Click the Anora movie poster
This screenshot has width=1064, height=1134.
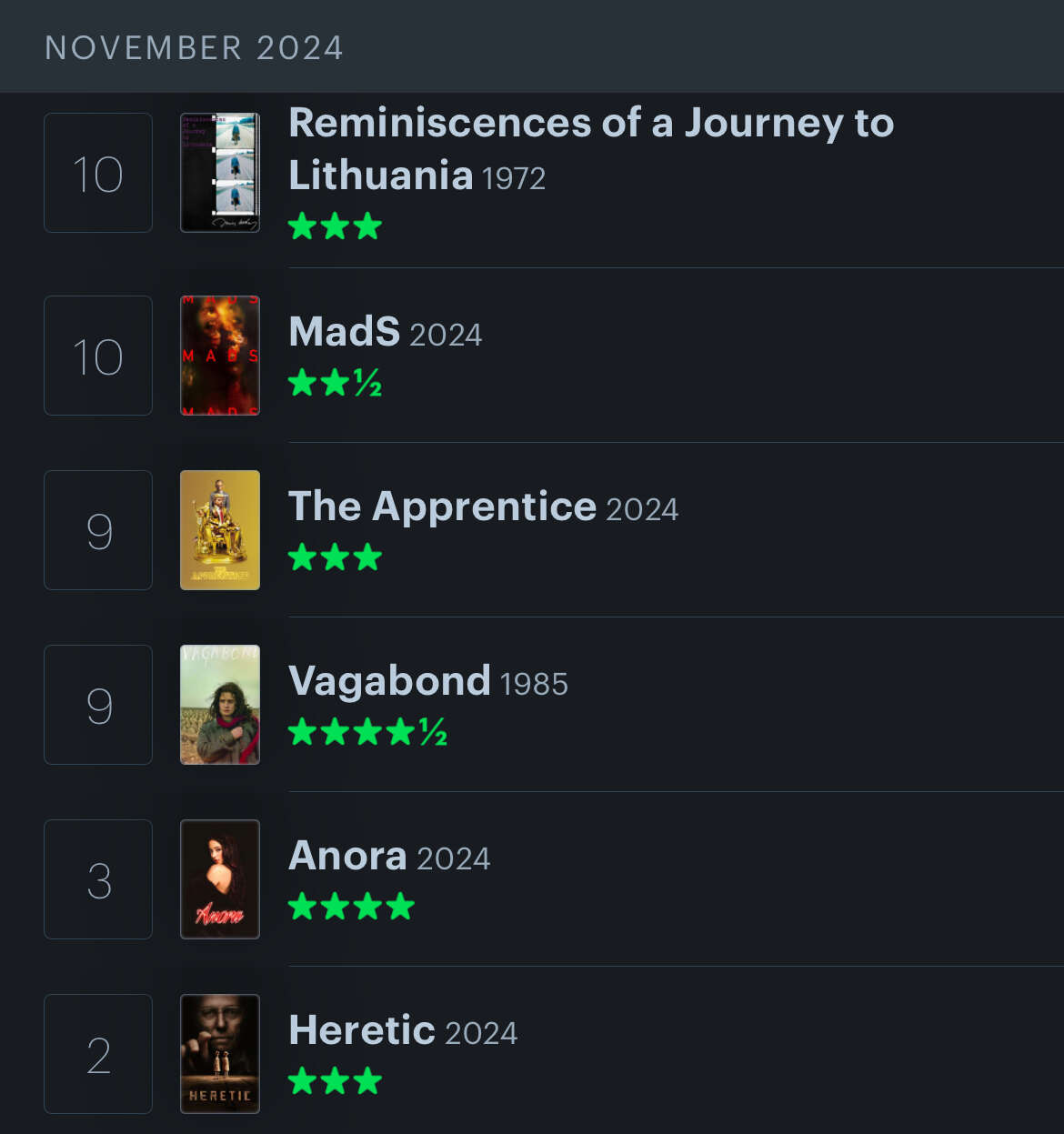click(220, 879)
